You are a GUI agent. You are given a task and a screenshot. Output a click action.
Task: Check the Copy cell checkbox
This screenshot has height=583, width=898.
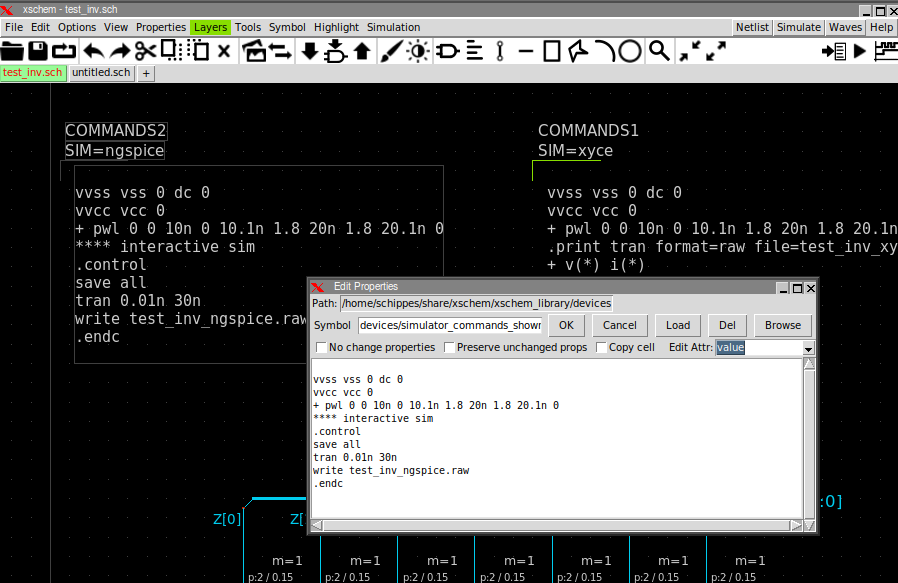(x=602, y=348)
